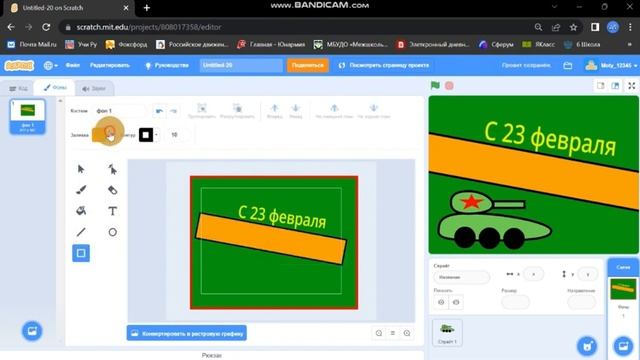Viewport: 640px width, 360px height.
Task: Click the orange Поделиться button
Action: (307, 65)
